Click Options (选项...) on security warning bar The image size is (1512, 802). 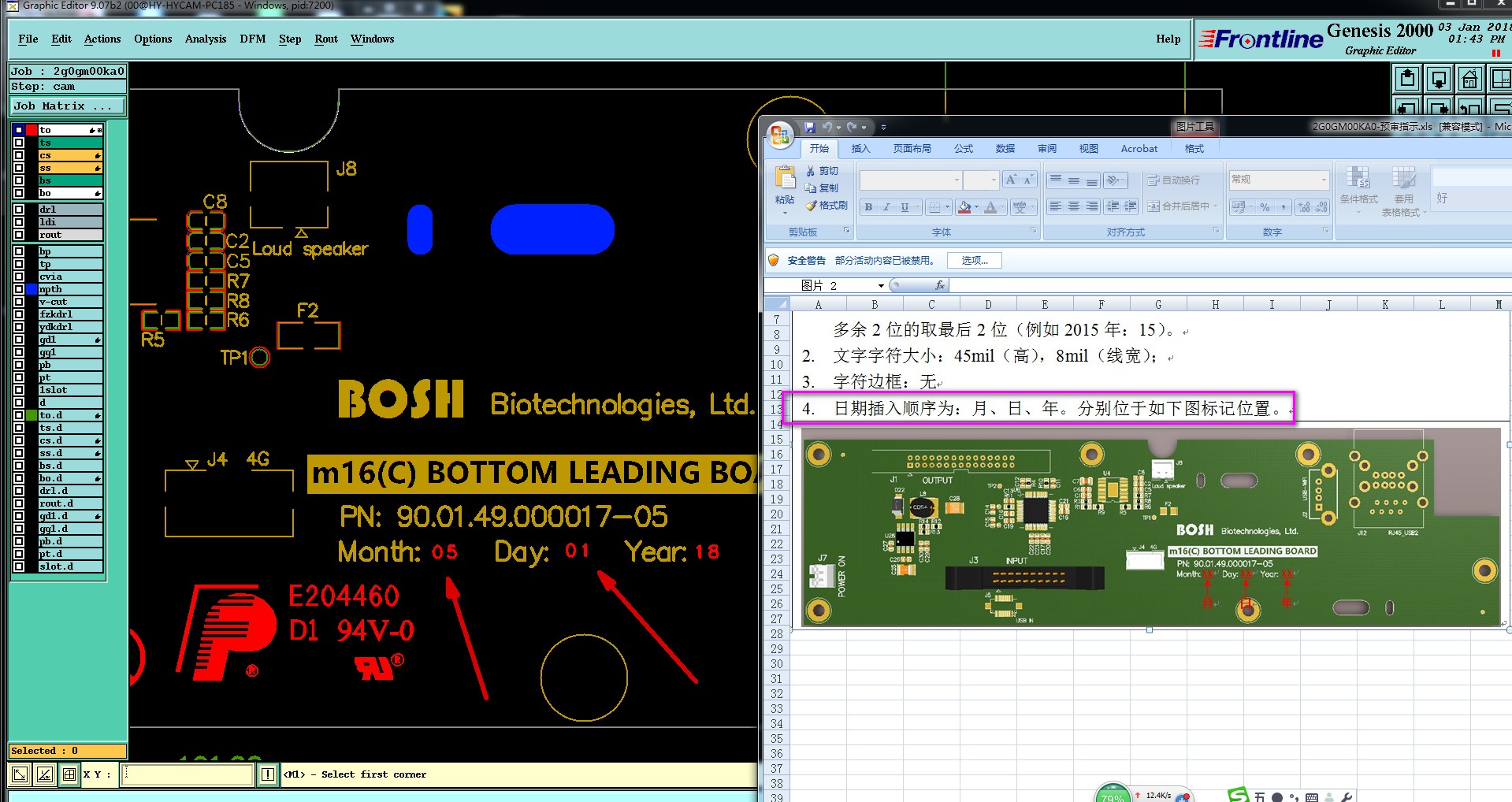click(975, 261)
